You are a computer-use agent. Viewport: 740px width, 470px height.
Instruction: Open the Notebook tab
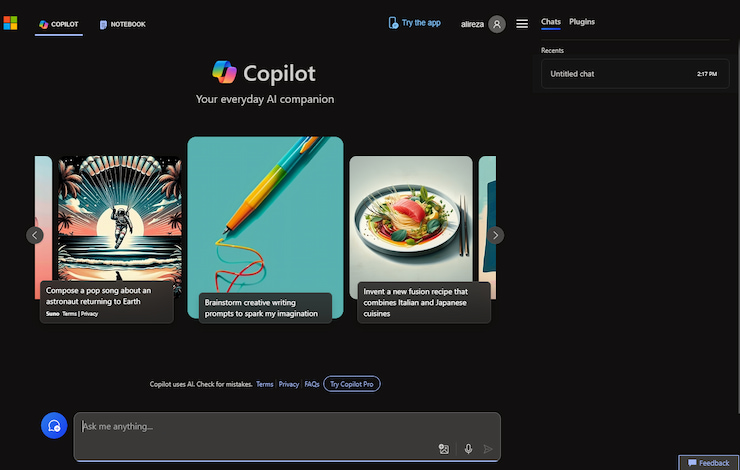pyautogui.click(x=123, y=24)
